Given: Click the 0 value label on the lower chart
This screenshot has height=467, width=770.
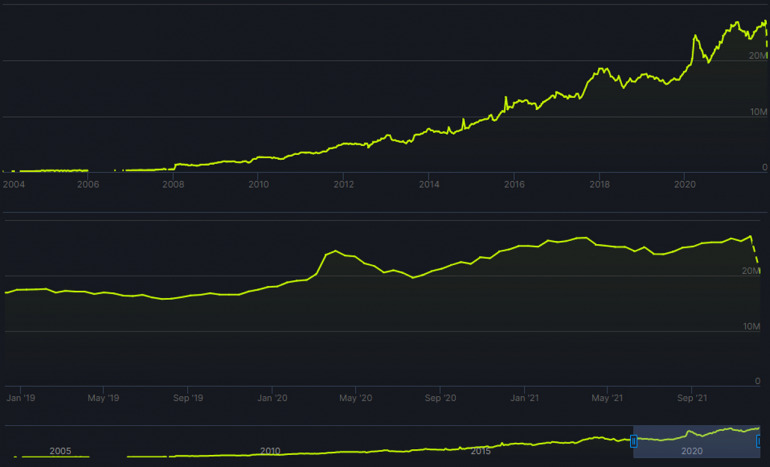Looking at the screenshot, I should click(757, 381).
